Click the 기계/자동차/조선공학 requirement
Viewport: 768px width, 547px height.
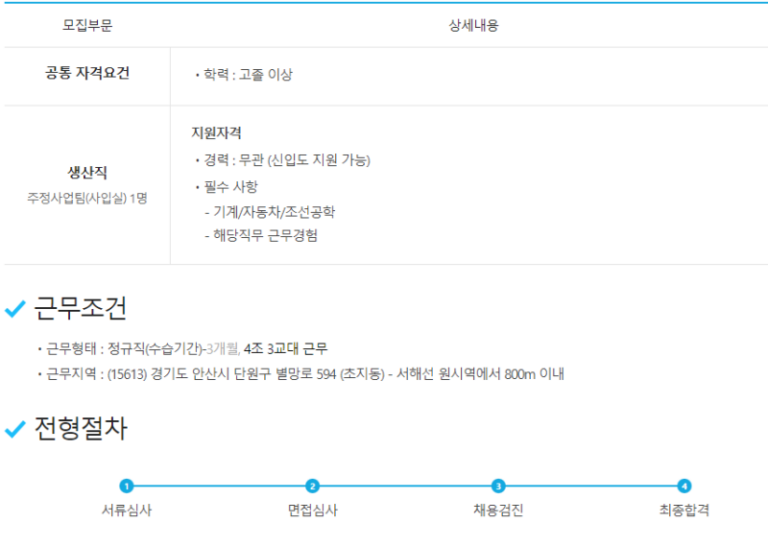pos(273,212)
